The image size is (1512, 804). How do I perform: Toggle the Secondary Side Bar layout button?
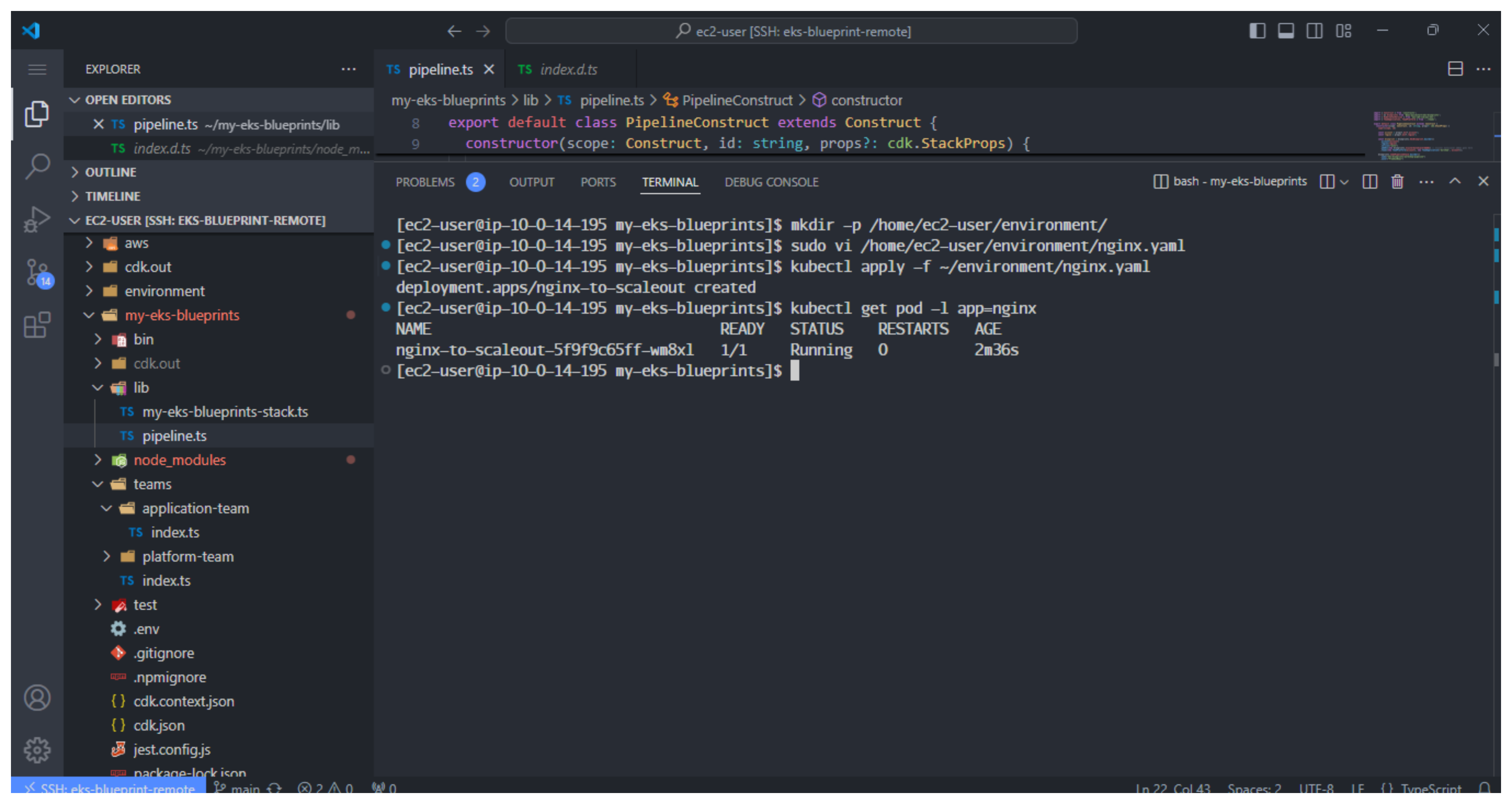(x=1315, y=30)
